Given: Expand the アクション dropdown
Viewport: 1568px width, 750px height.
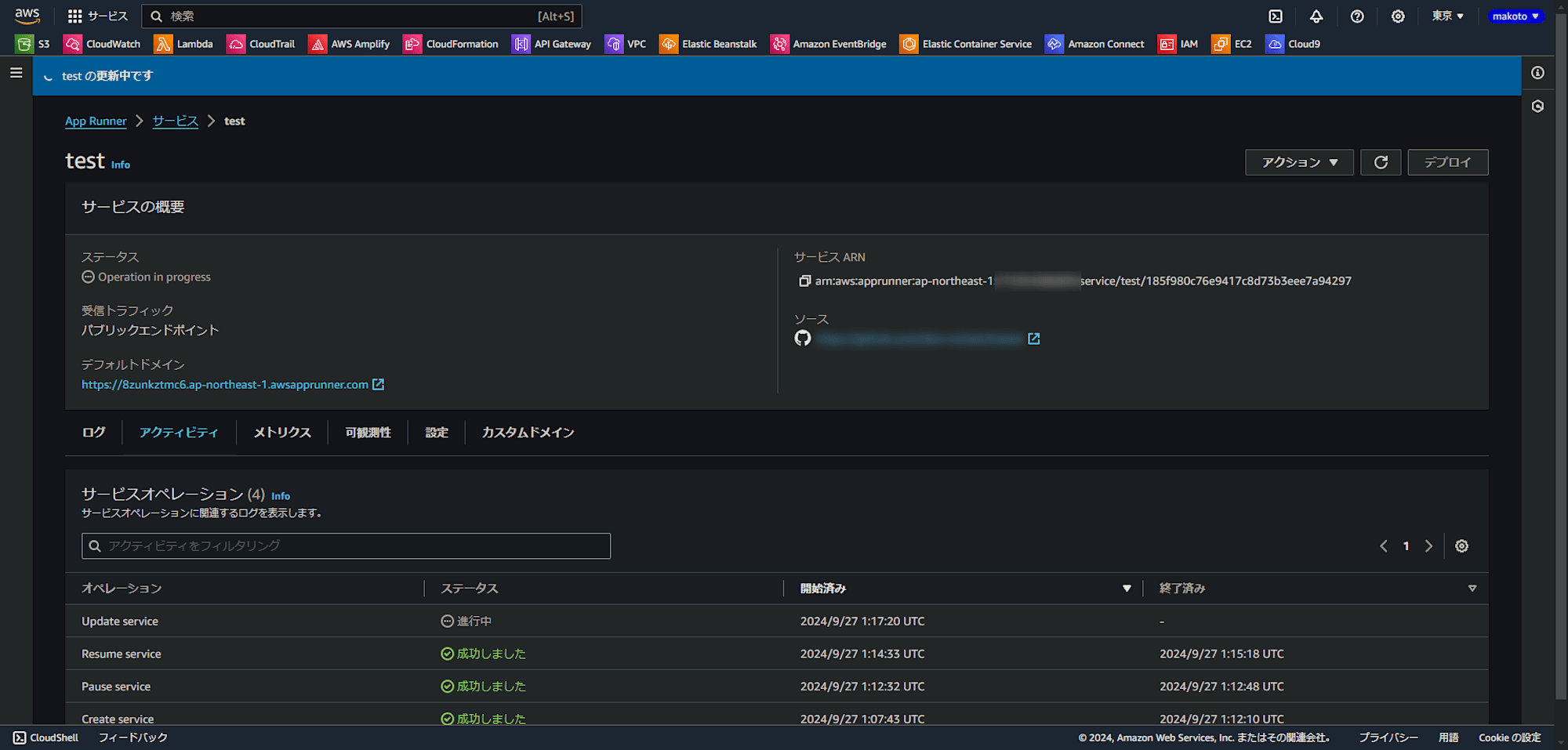Looking at the screenshot, I should 1299,162.
